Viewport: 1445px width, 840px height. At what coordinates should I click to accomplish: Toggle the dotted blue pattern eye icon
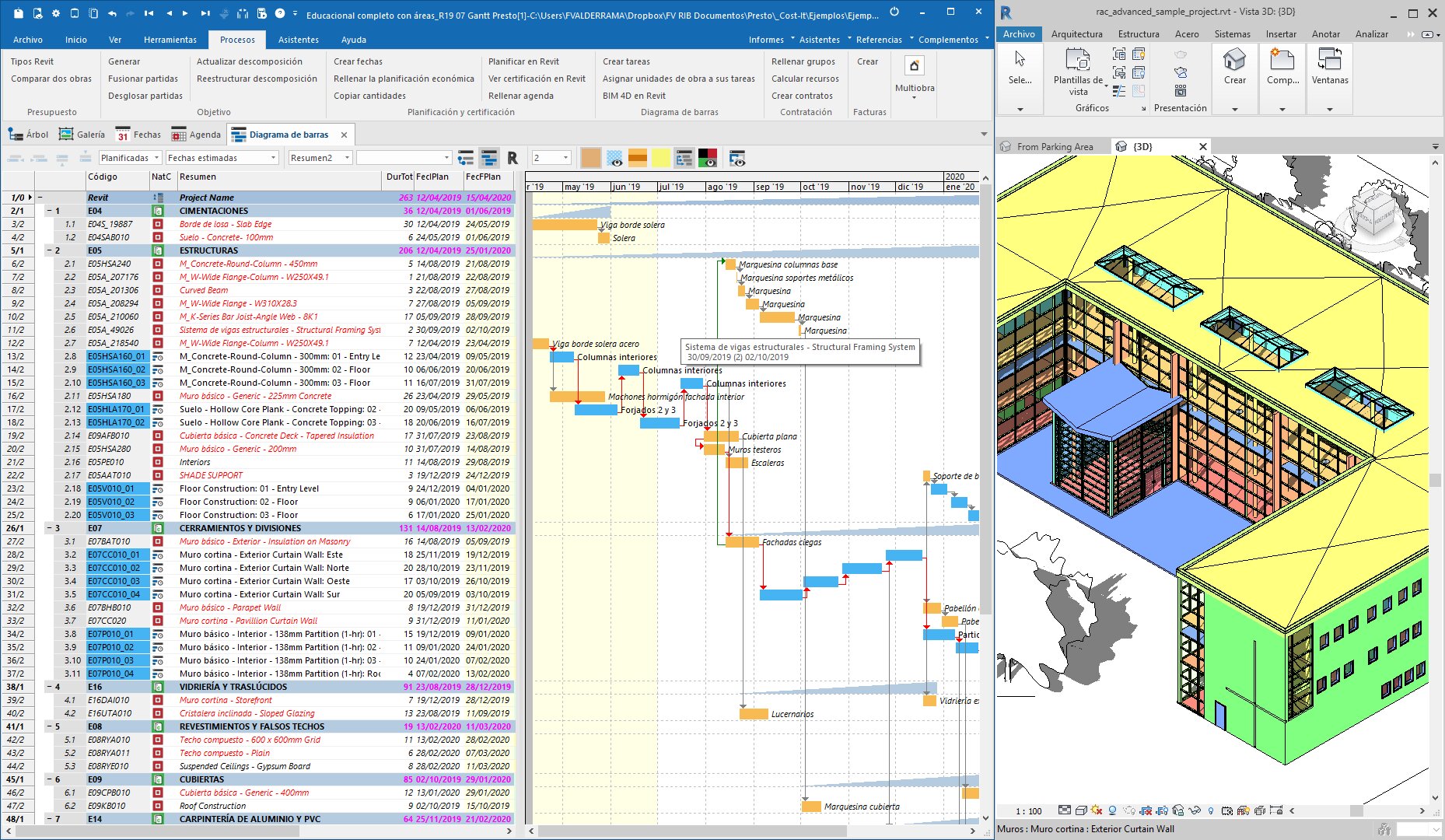(x=614, y=159)
